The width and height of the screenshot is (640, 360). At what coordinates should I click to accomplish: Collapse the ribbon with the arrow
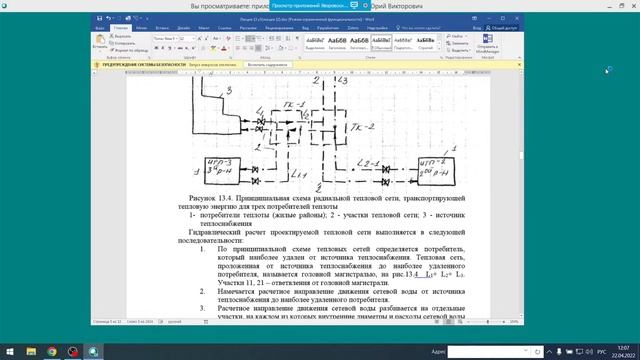coord(520,58)
